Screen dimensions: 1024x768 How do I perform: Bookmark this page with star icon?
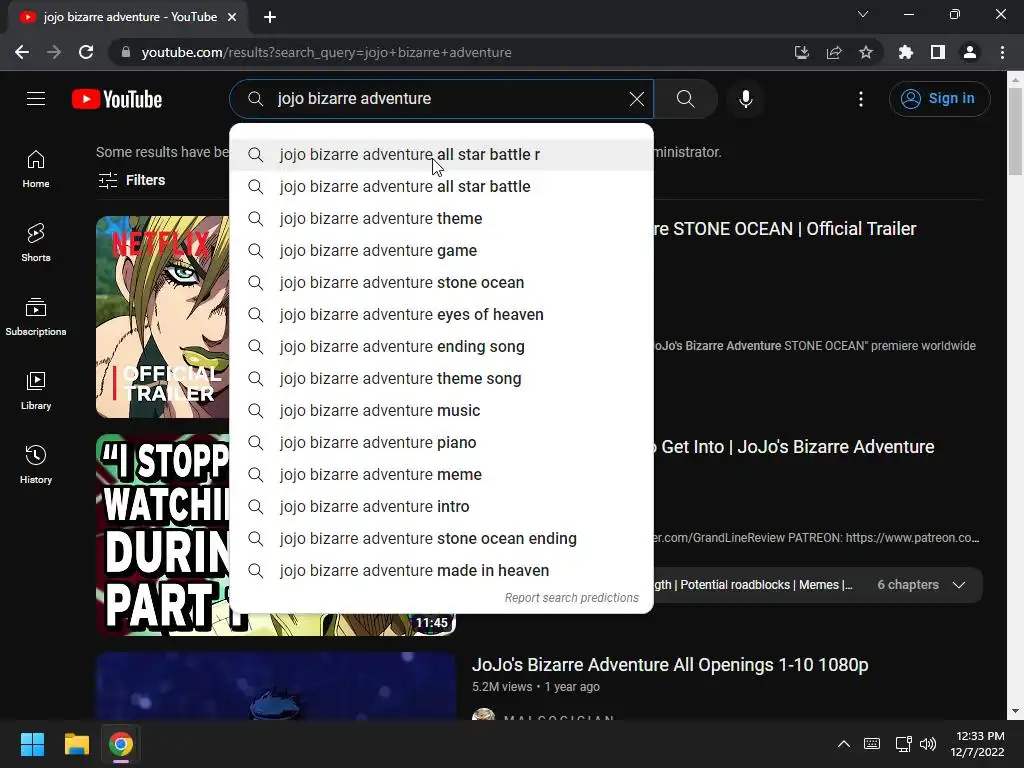(x=866, y=52)
